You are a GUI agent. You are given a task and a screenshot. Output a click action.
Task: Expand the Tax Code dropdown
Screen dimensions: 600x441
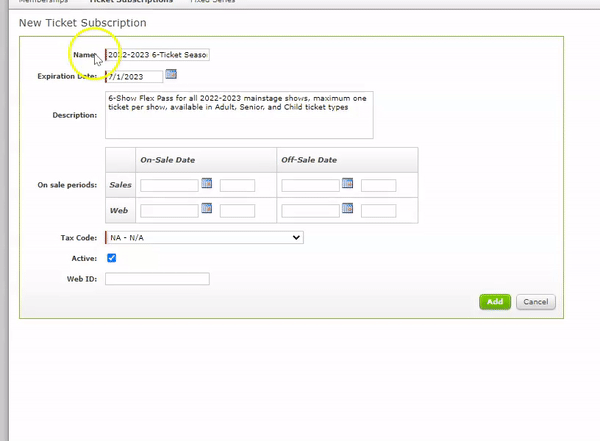[204, 237]
